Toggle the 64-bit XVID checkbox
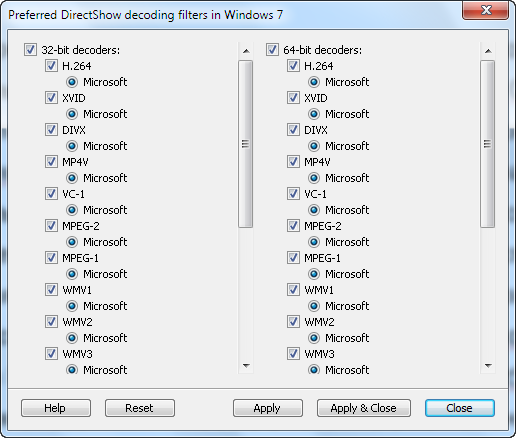 (293, 98)
